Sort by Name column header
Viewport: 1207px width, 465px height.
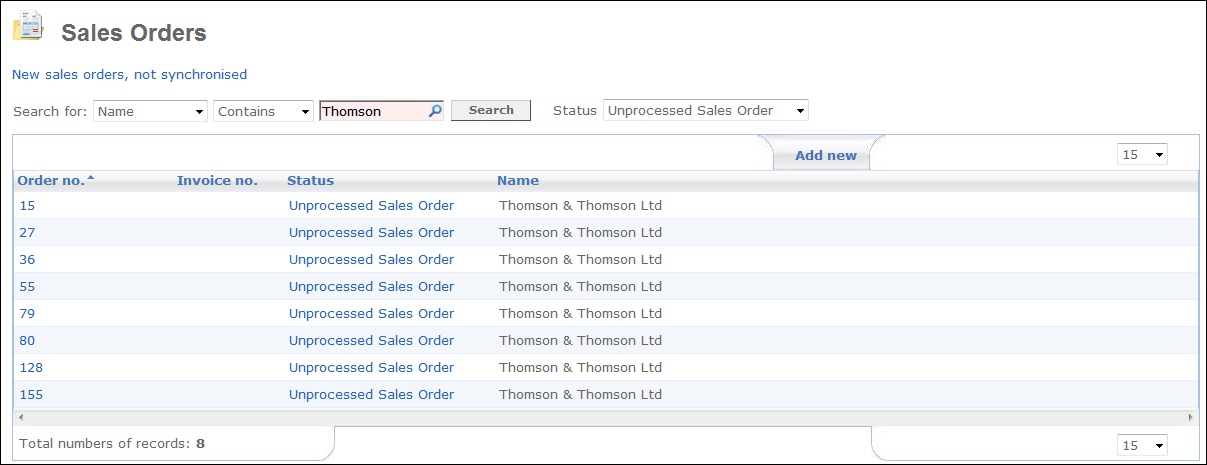[518, 181]
